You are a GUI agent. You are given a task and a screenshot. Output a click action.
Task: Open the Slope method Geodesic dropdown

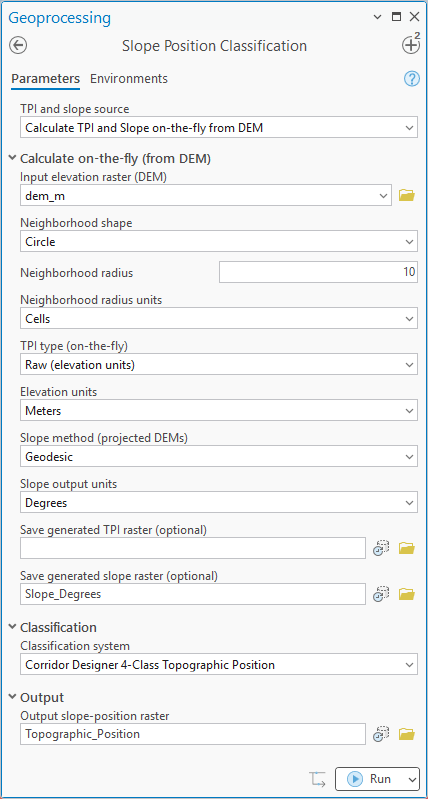pos(219,457)
